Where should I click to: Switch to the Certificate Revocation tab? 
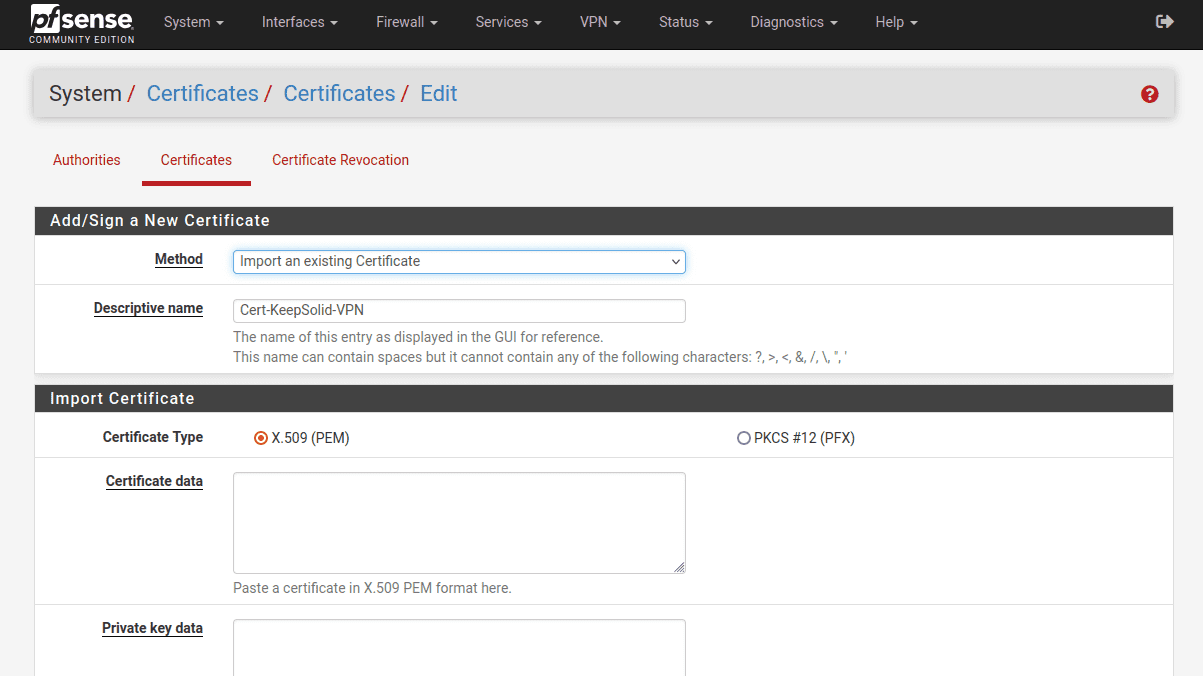340,160
